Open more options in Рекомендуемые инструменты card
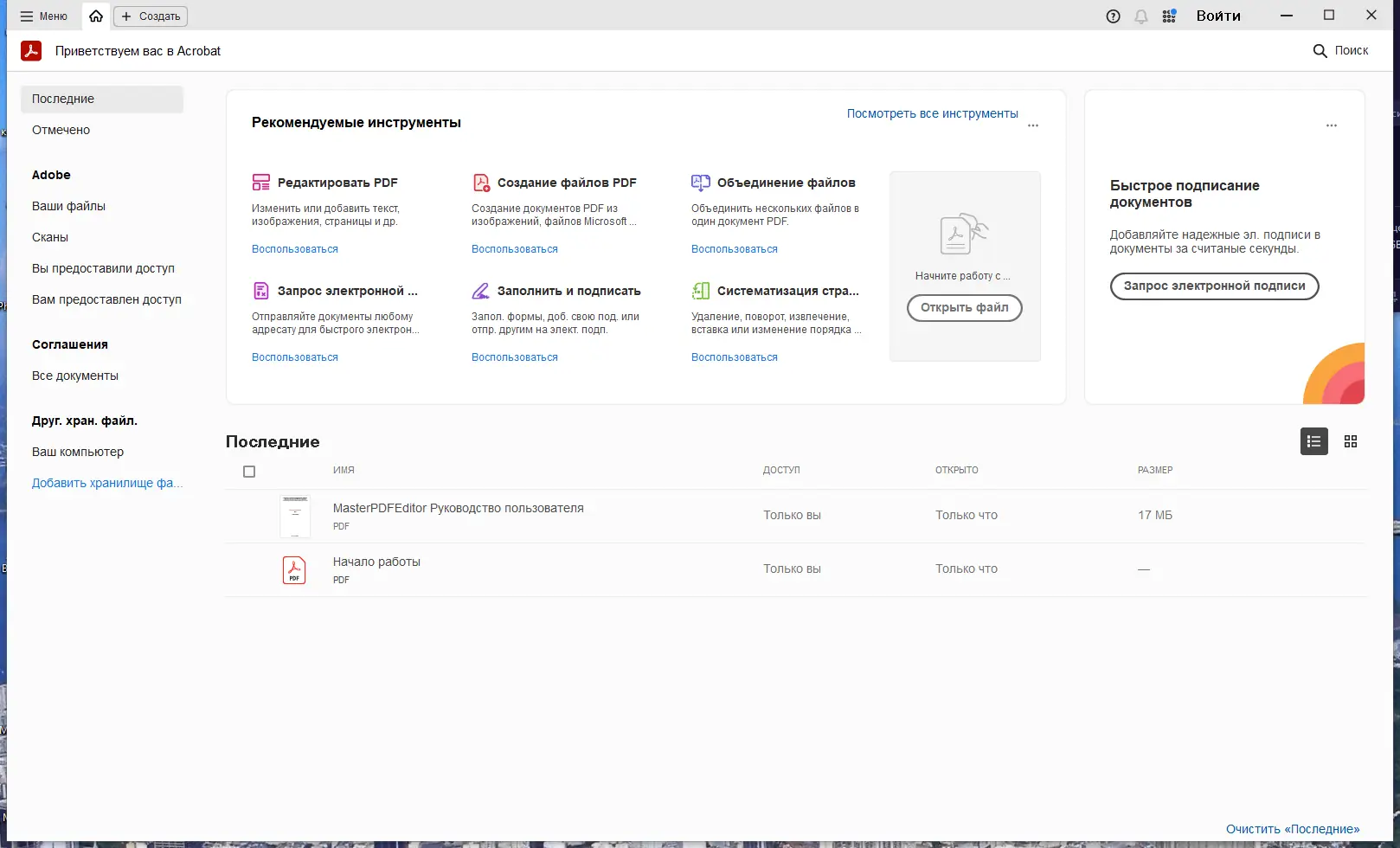 1033,125
